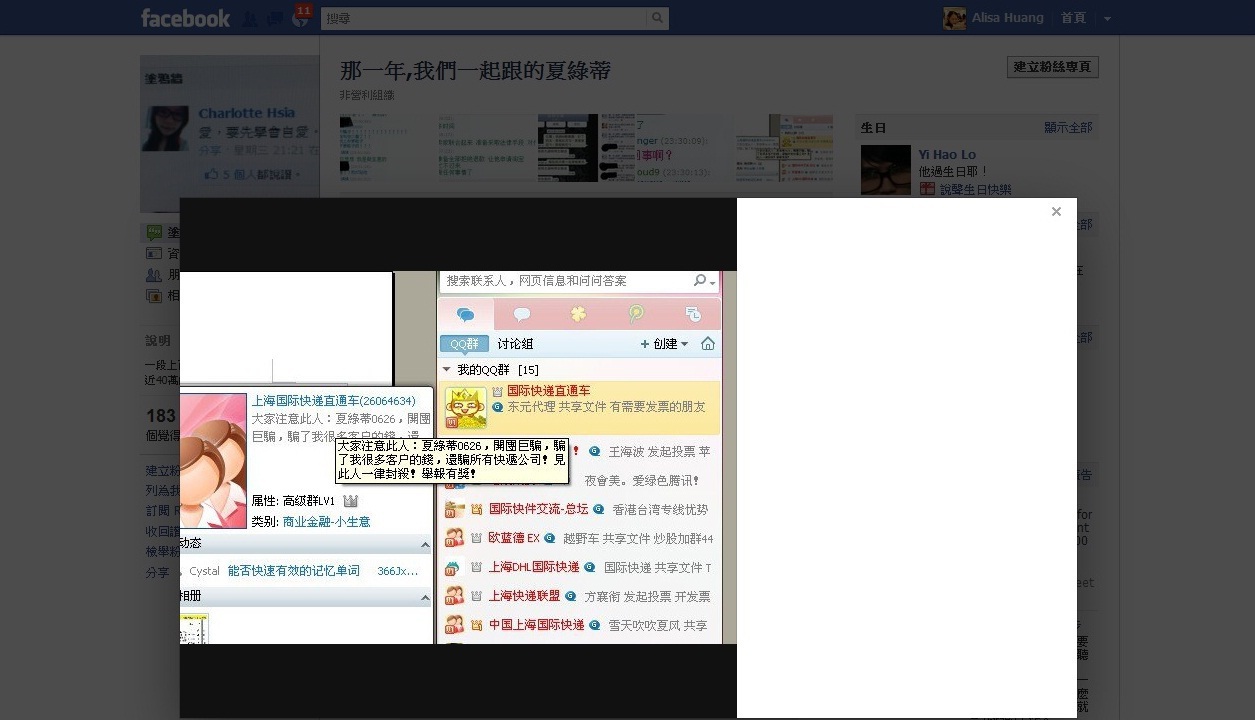The height and width of the screenshot is (720, 1255).
Task: Close the photo viewer with the X
Action: pos(1056,211)
